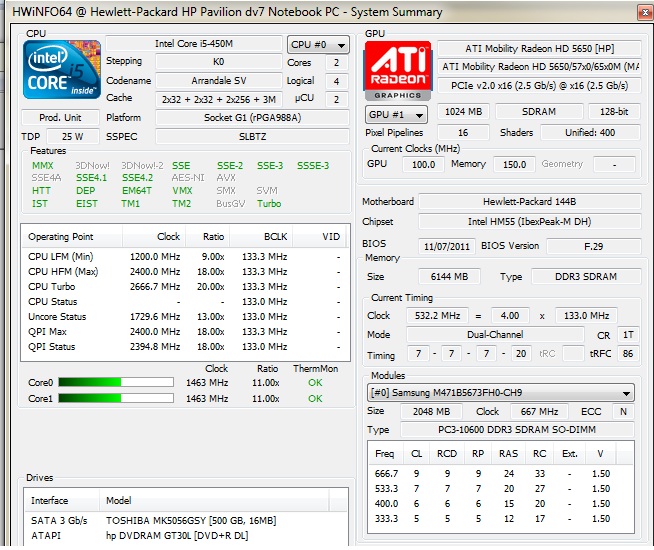Viewport: 654px width, 550px height.
Task: Click the AES-NI feature label
Action: point(188,178)
